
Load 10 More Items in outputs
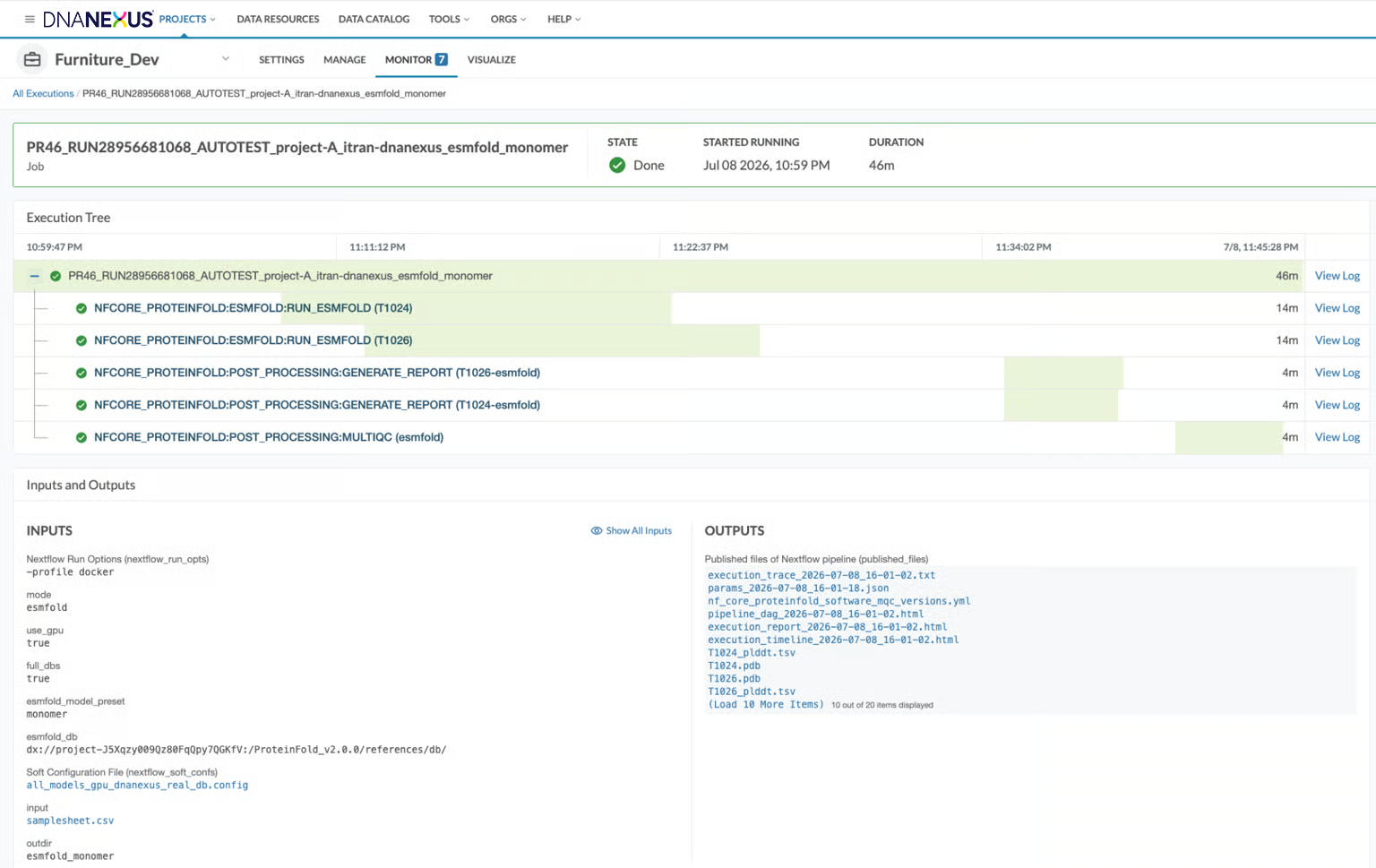tap(766, 704)
